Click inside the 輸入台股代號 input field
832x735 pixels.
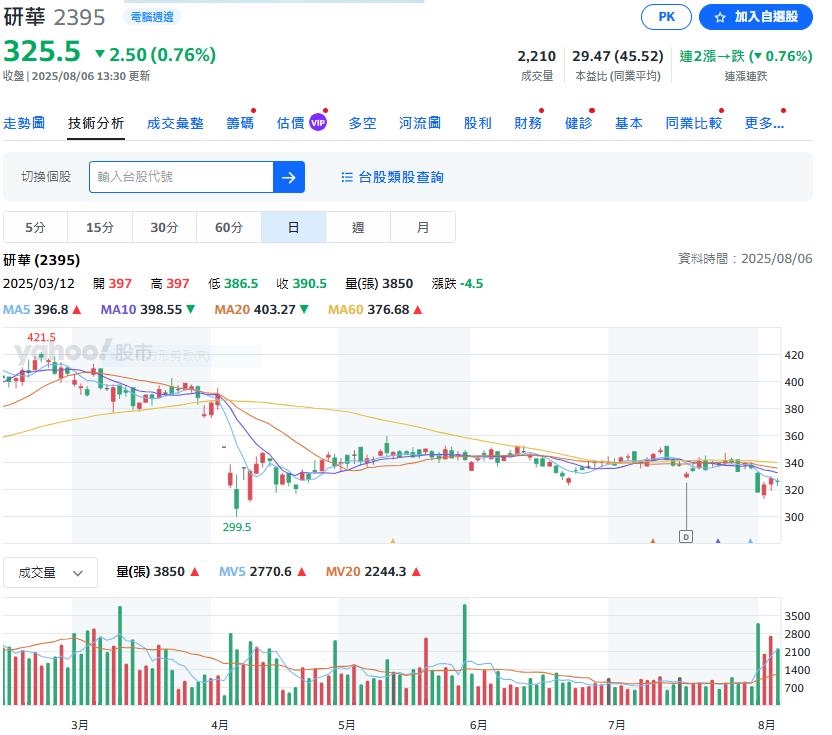tap(190, 177)
